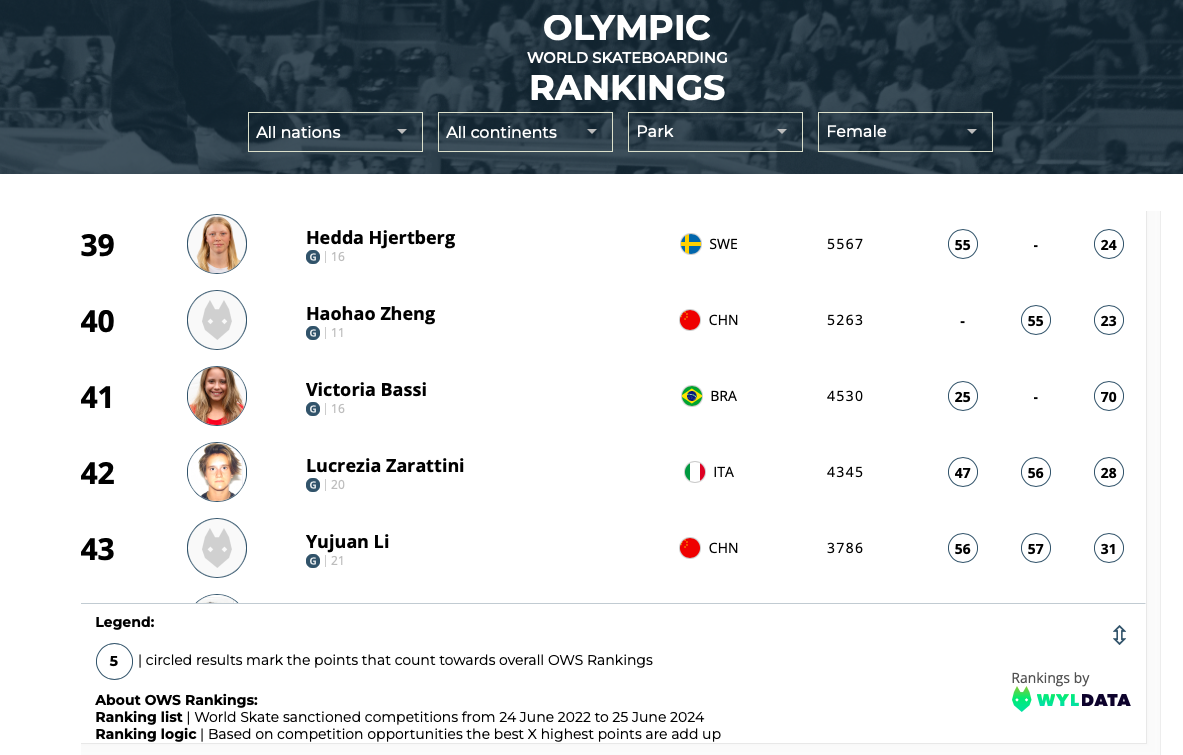Click Victoria Bassi's profile photo

pos(217,396)
